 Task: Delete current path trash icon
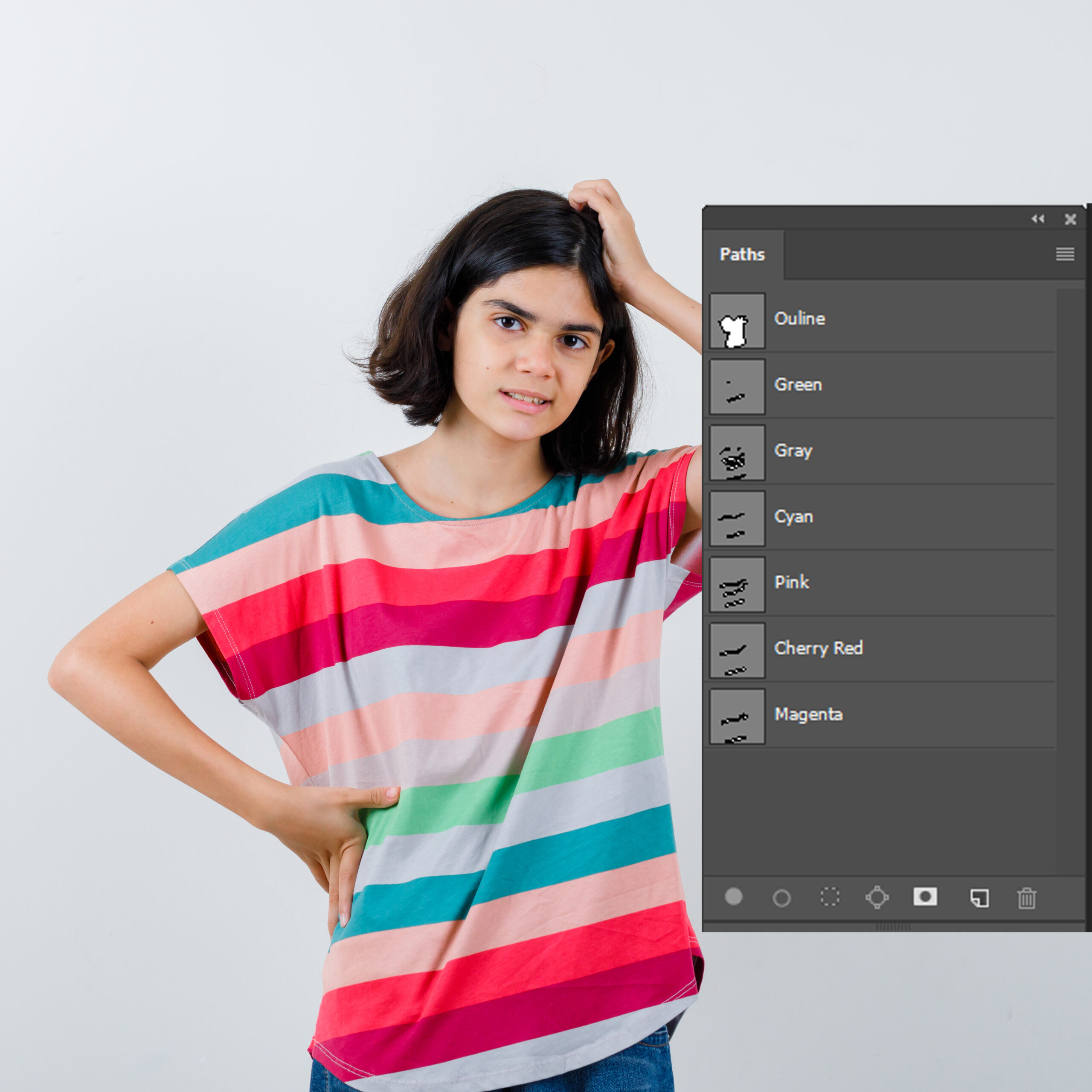(1026, 897)
